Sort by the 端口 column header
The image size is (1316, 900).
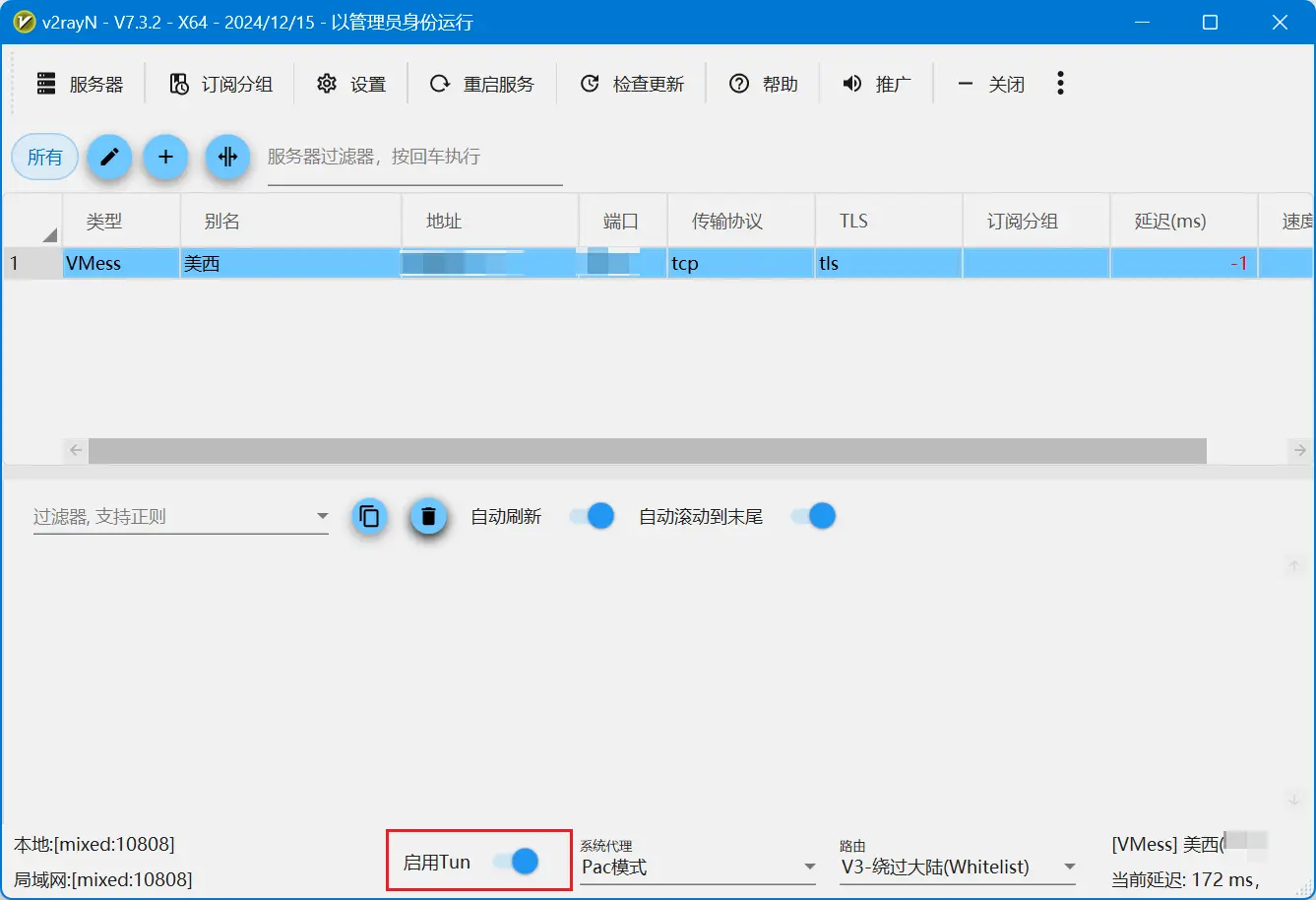pyautogui.click(x=623, y=222)
